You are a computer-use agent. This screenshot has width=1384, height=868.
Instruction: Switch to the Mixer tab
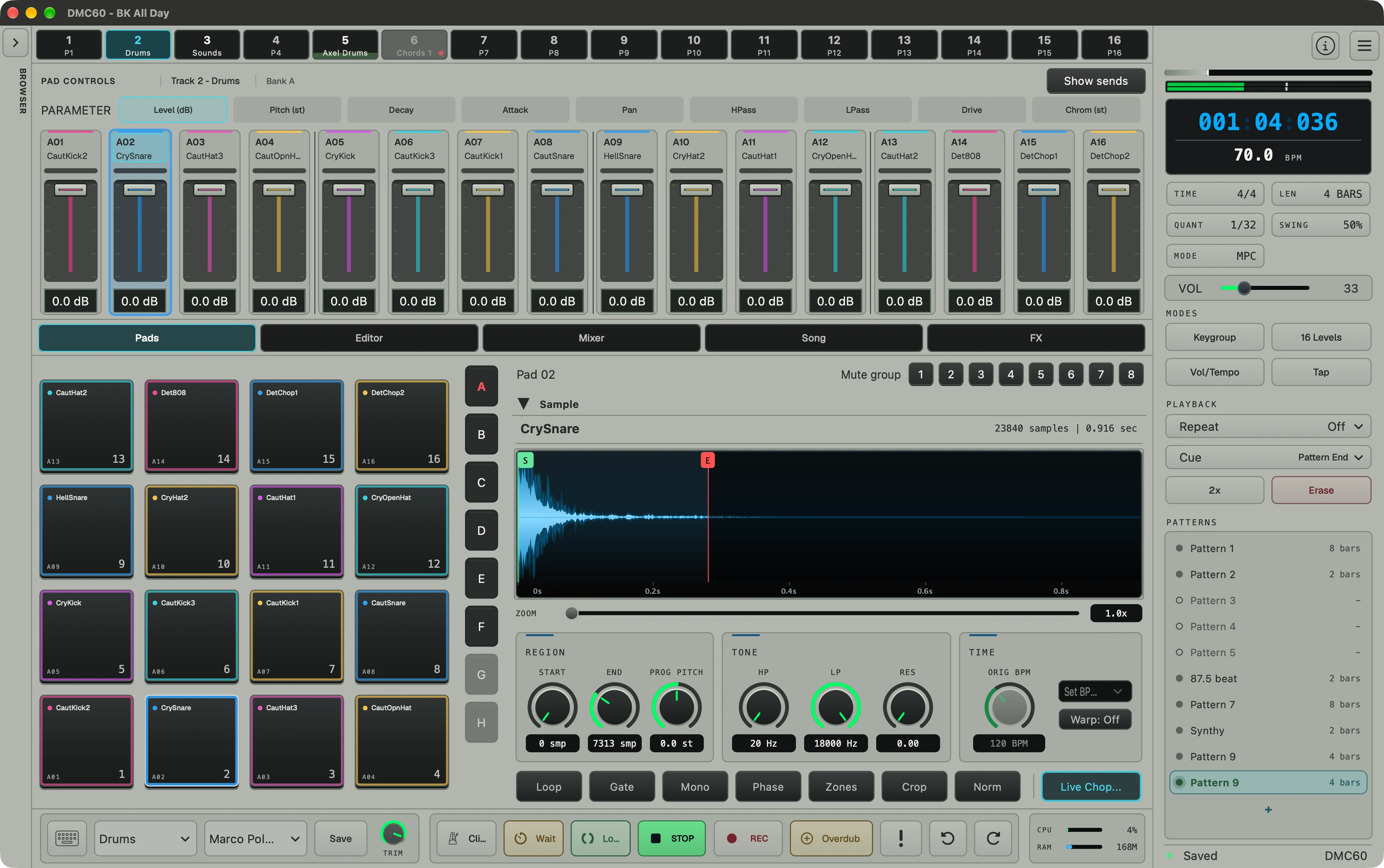591,338
